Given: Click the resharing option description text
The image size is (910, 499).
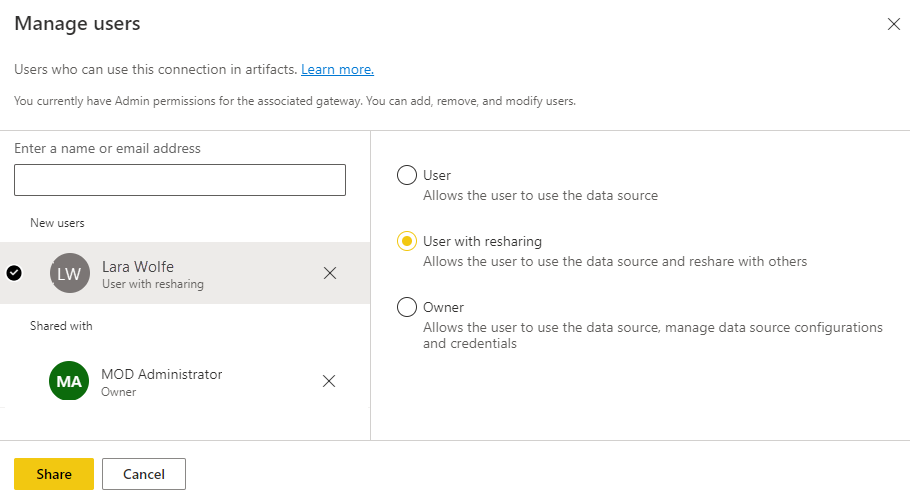Looking at the screenshot, I should [614, 261].
